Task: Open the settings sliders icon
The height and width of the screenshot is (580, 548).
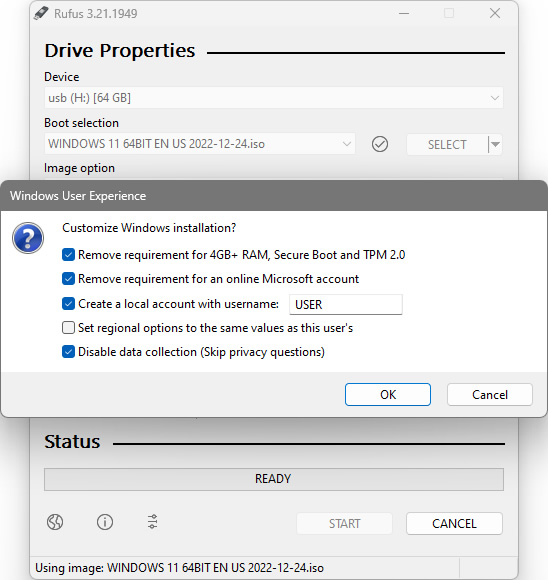Action: coord(152,522)
